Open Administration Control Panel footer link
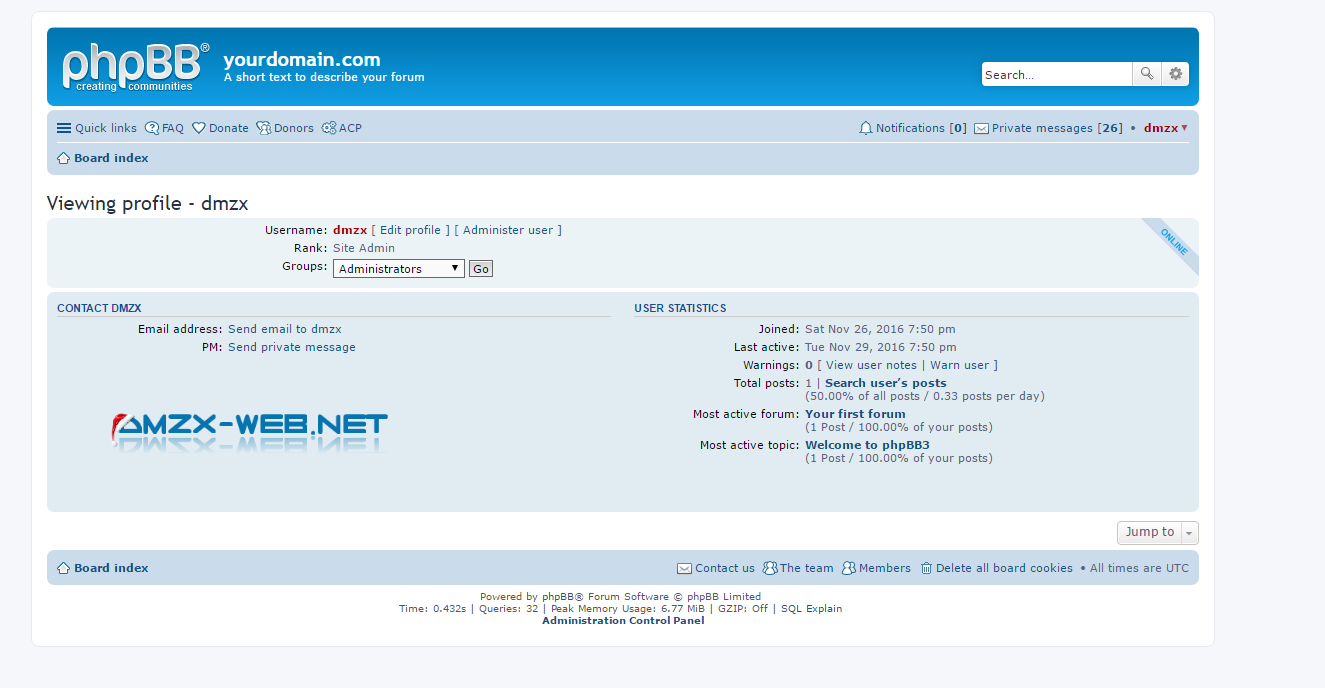The width and height of the screenshot is (1325, 688). pyautogui.click(x=623, y=620)
